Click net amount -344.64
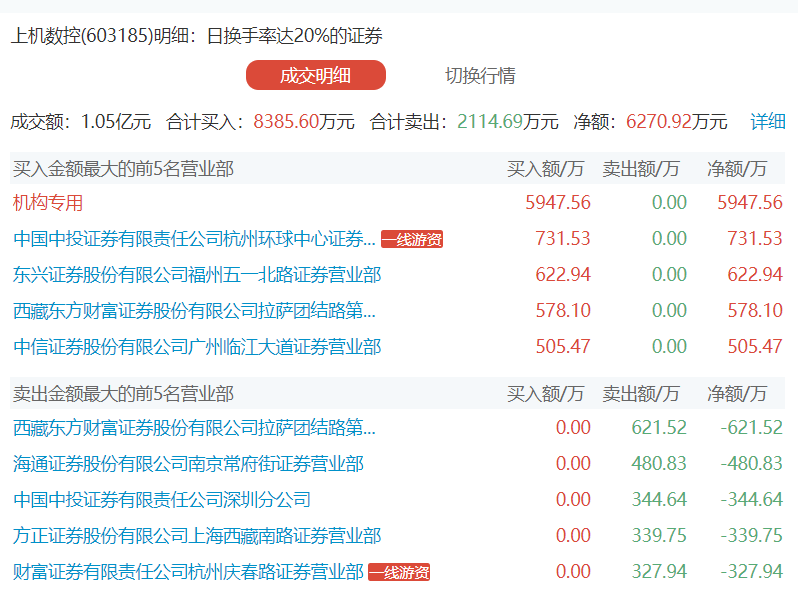Screen dimensions: 798x594 (x=752, y=499)
